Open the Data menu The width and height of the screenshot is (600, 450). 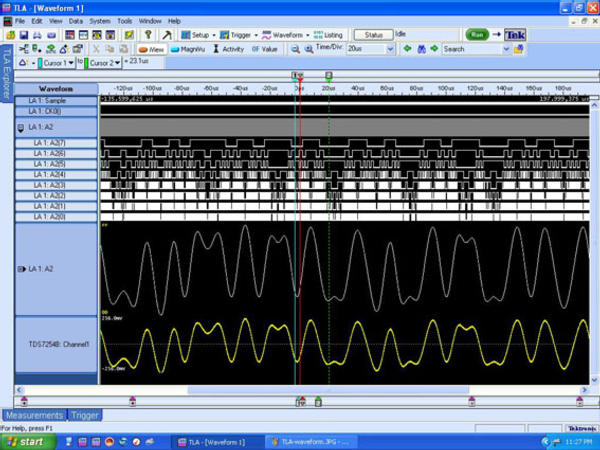(76, 20)
